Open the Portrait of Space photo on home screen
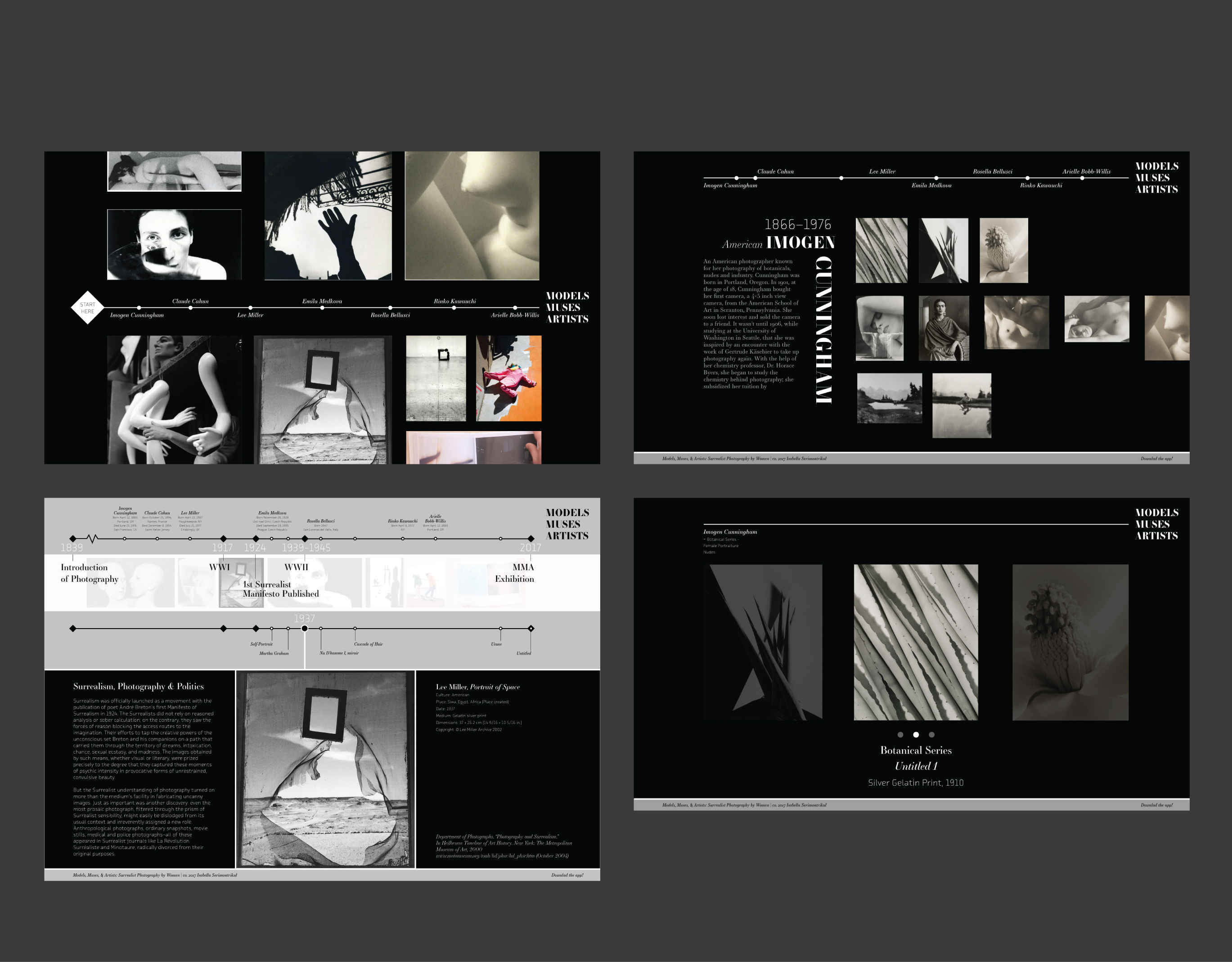 click(323, 400)
